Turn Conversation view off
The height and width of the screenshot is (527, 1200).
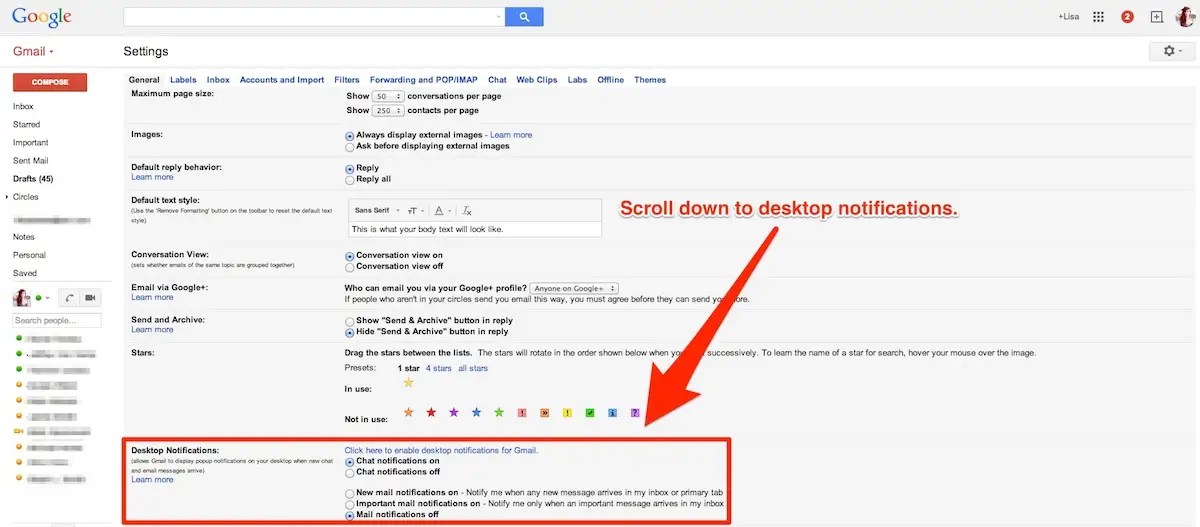point(349,267)
